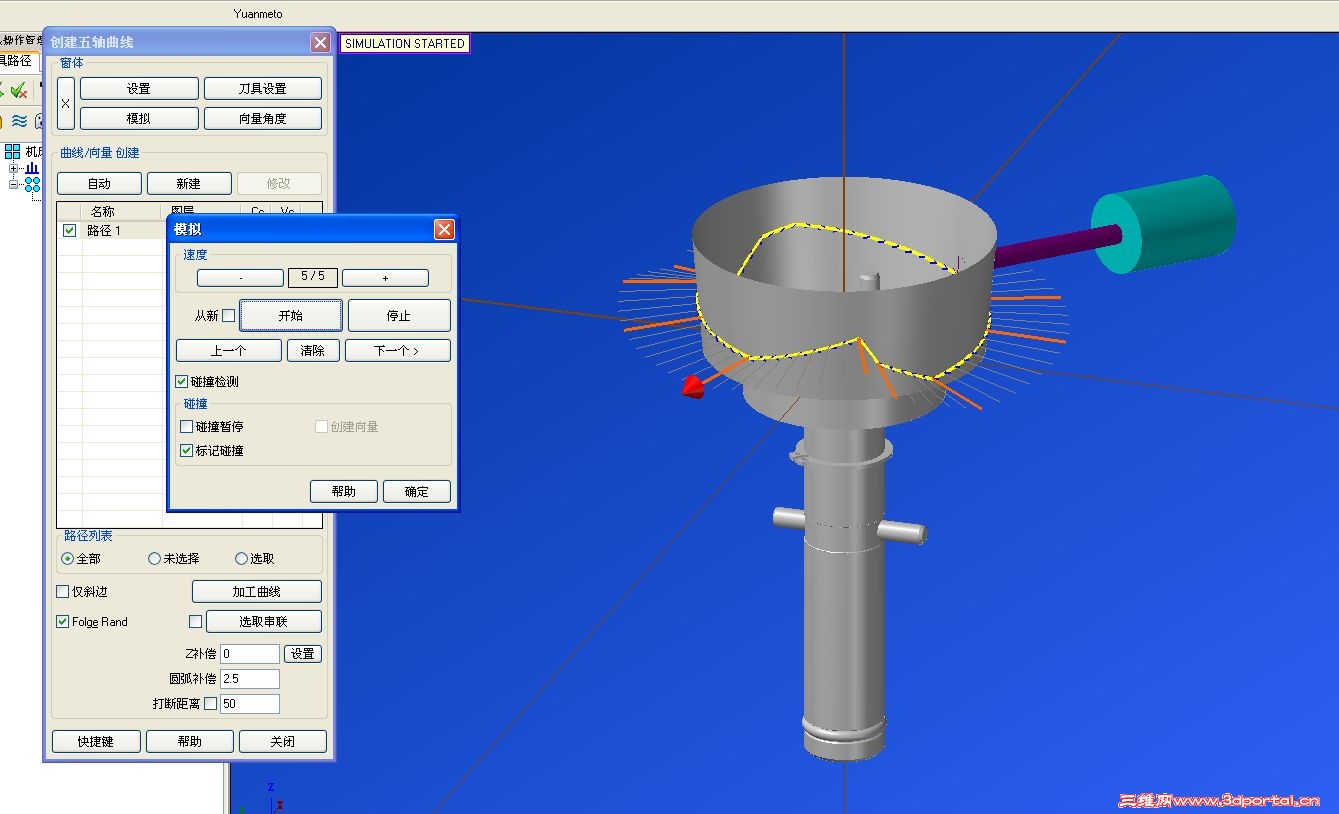Click the blue properties tree icon under 机床

pos(32,169)
